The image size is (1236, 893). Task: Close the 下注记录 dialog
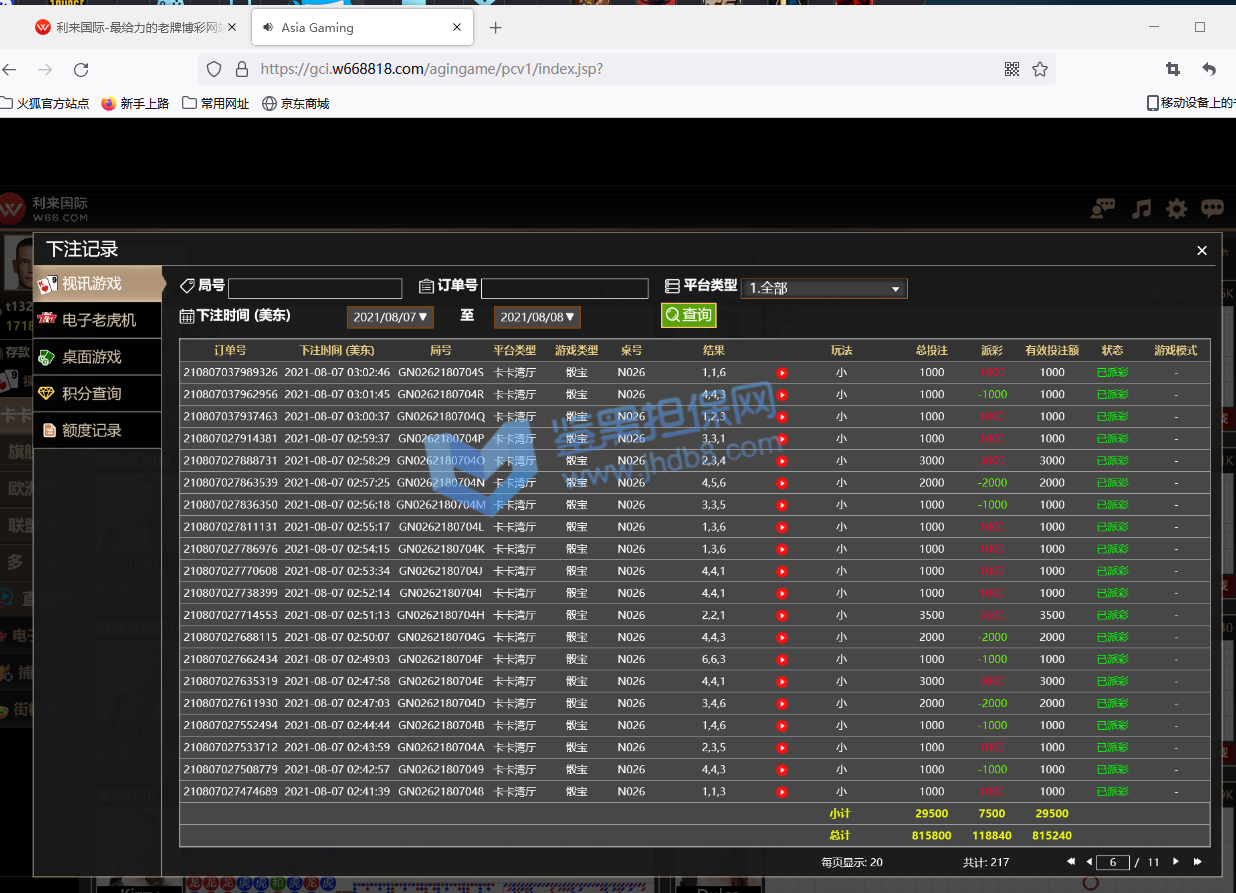(1202, 251)
